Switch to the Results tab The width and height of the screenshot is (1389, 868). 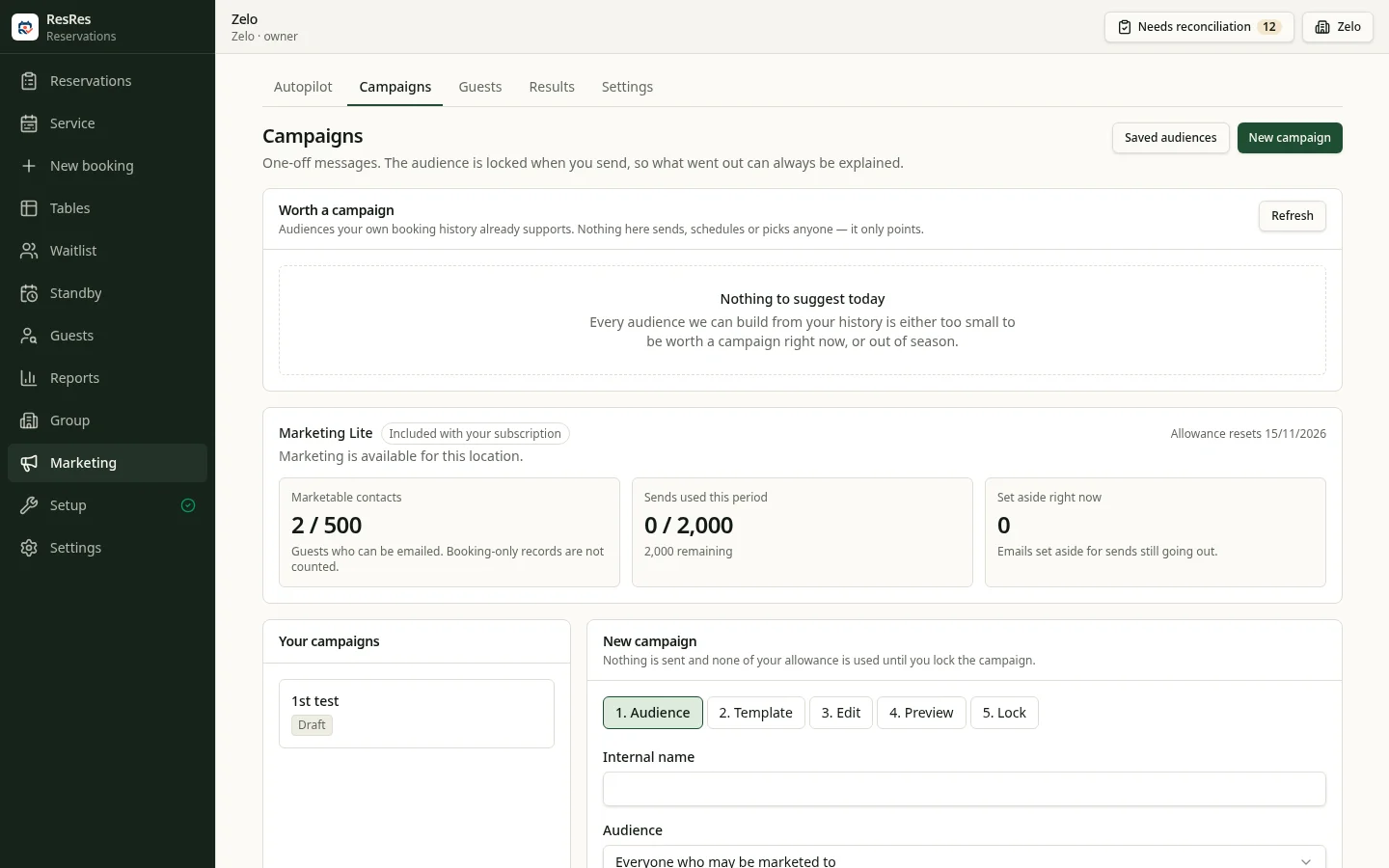point(552,87)
